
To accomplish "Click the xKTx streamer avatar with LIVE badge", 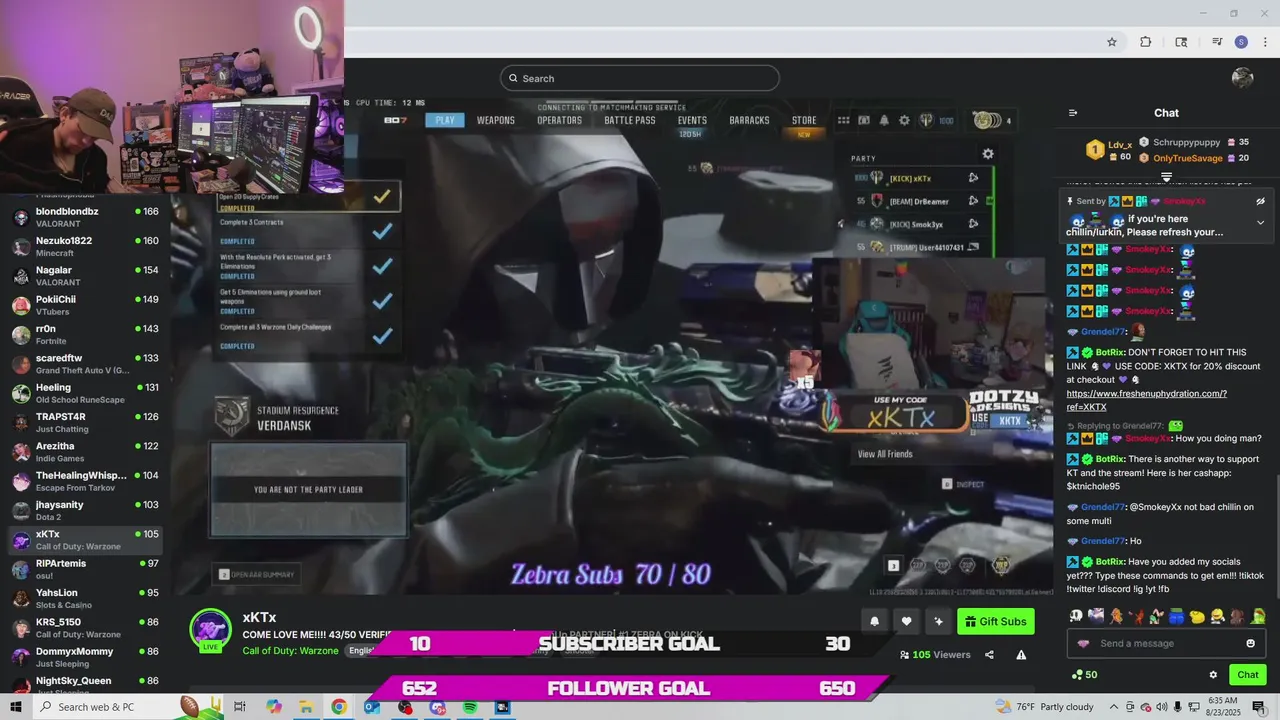I will (x=211, y=630).
